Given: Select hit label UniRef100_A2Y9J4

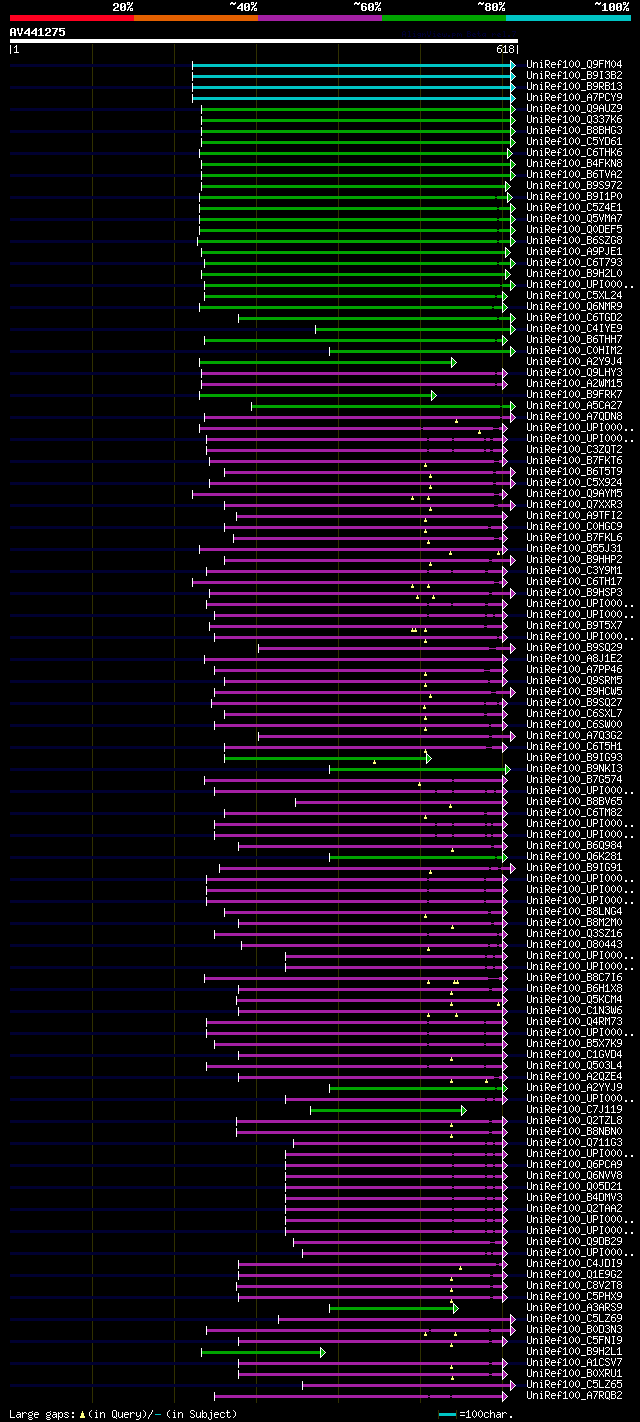Looking at the screenshot, I should 574,361.
